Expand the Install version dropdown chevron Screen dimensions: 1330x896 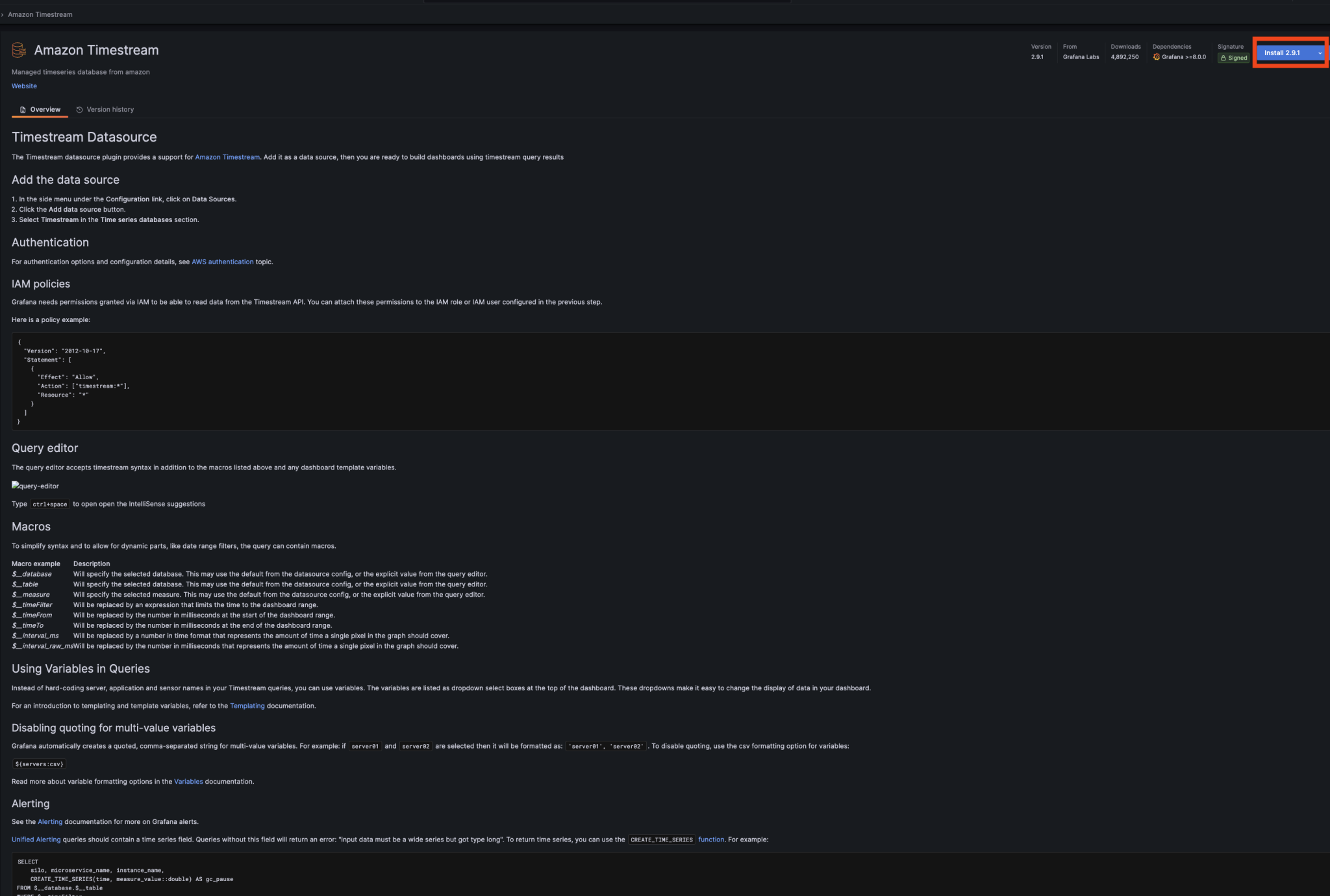click(1319, 53)
